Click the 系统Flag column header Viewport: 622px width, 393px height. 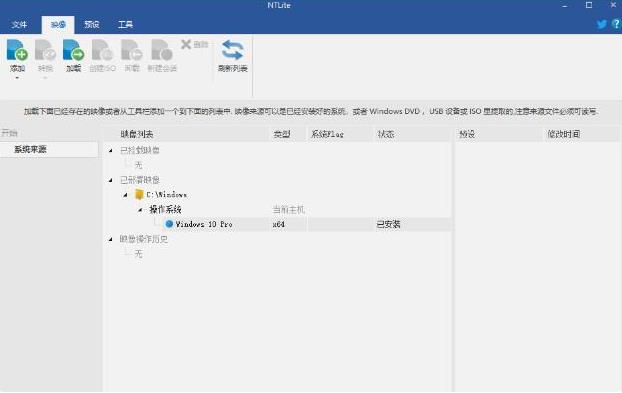(340, 134)
